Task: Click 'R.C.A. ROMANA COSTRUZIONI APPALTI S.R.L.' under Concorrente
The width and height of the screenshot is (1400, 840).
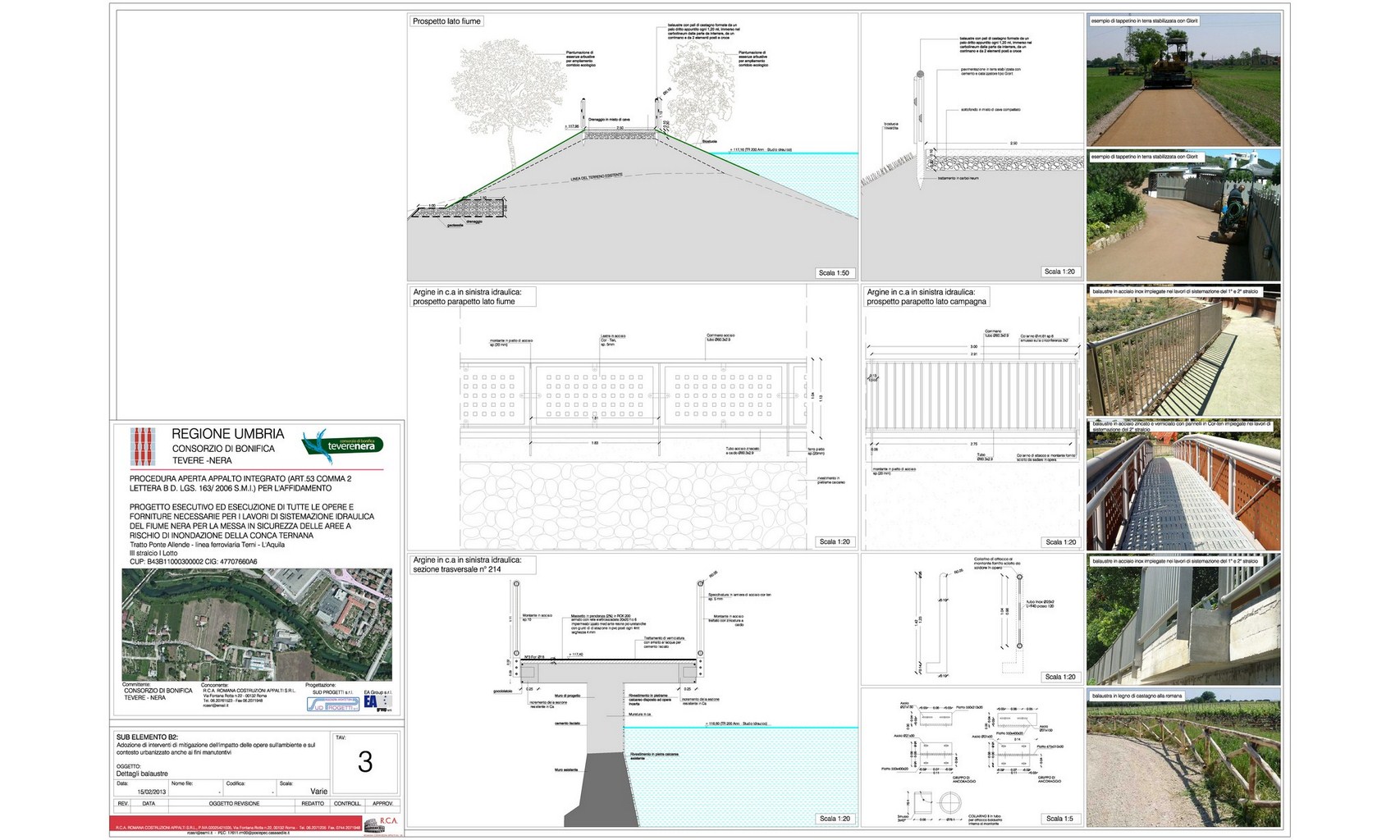Action: click(x=249, y=691)
